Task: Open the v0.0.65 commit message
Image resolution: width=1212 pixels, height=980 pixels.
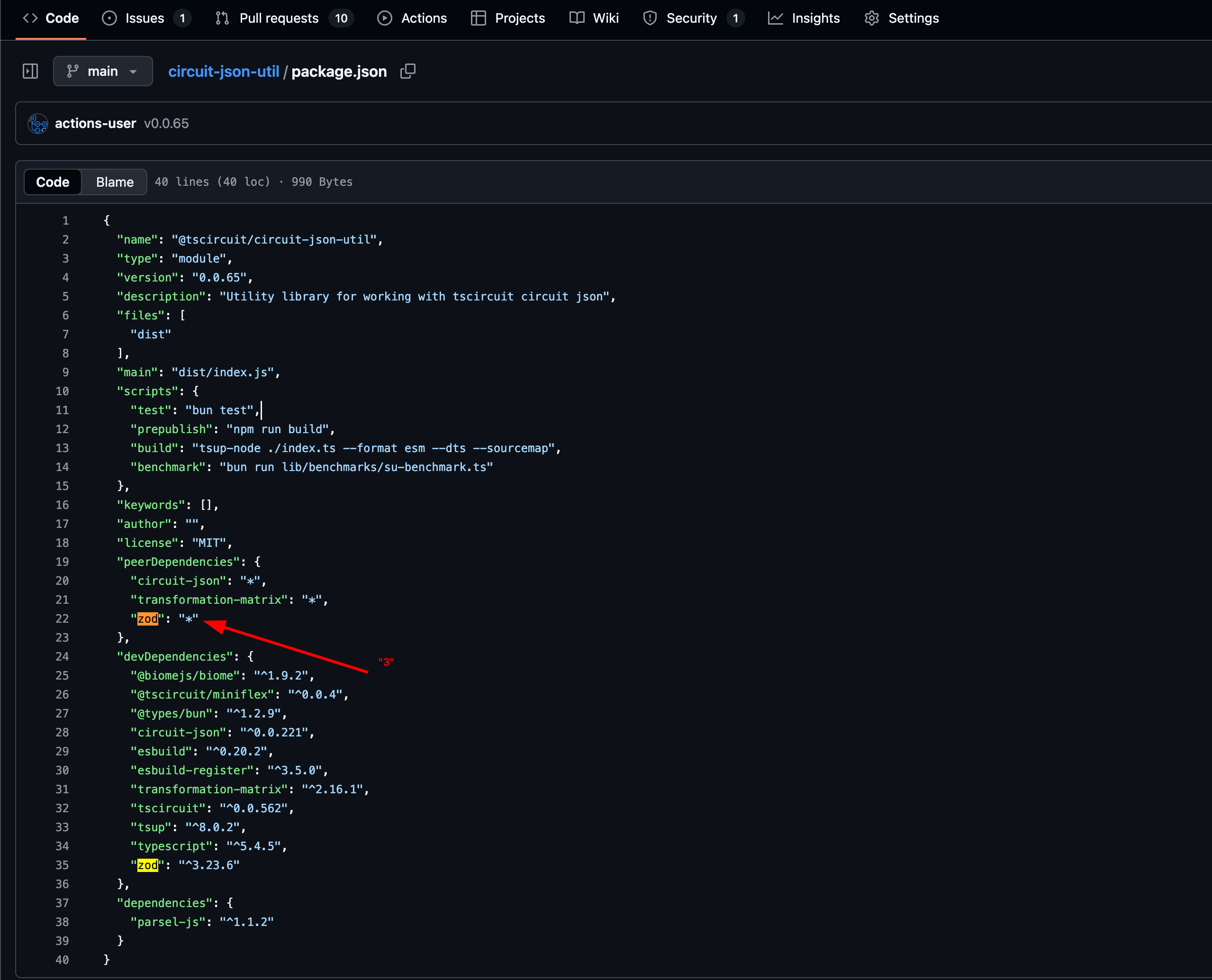Action: click(166, 124)
